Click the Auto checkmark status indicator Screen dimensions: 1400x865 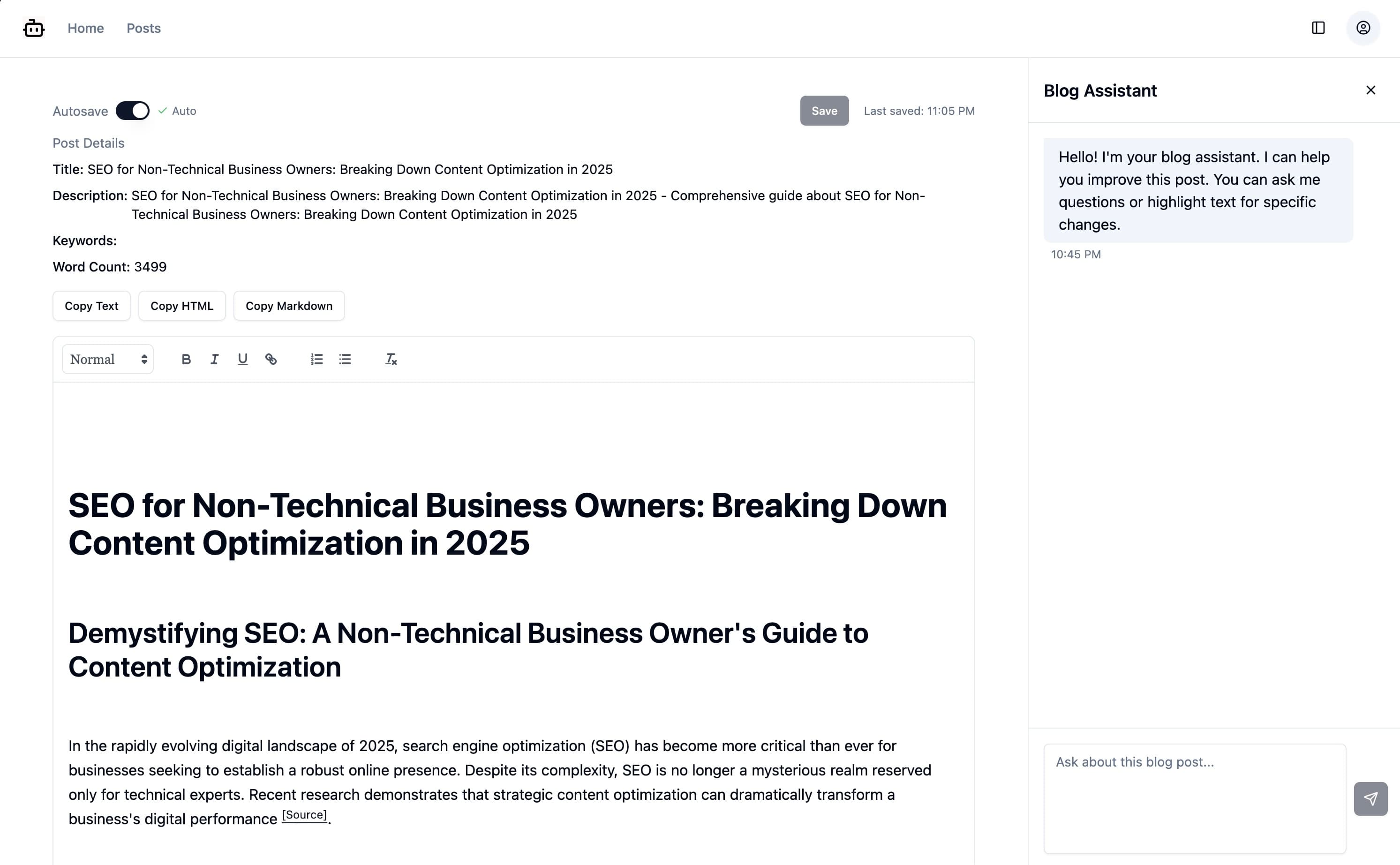[x=177, y=111]
